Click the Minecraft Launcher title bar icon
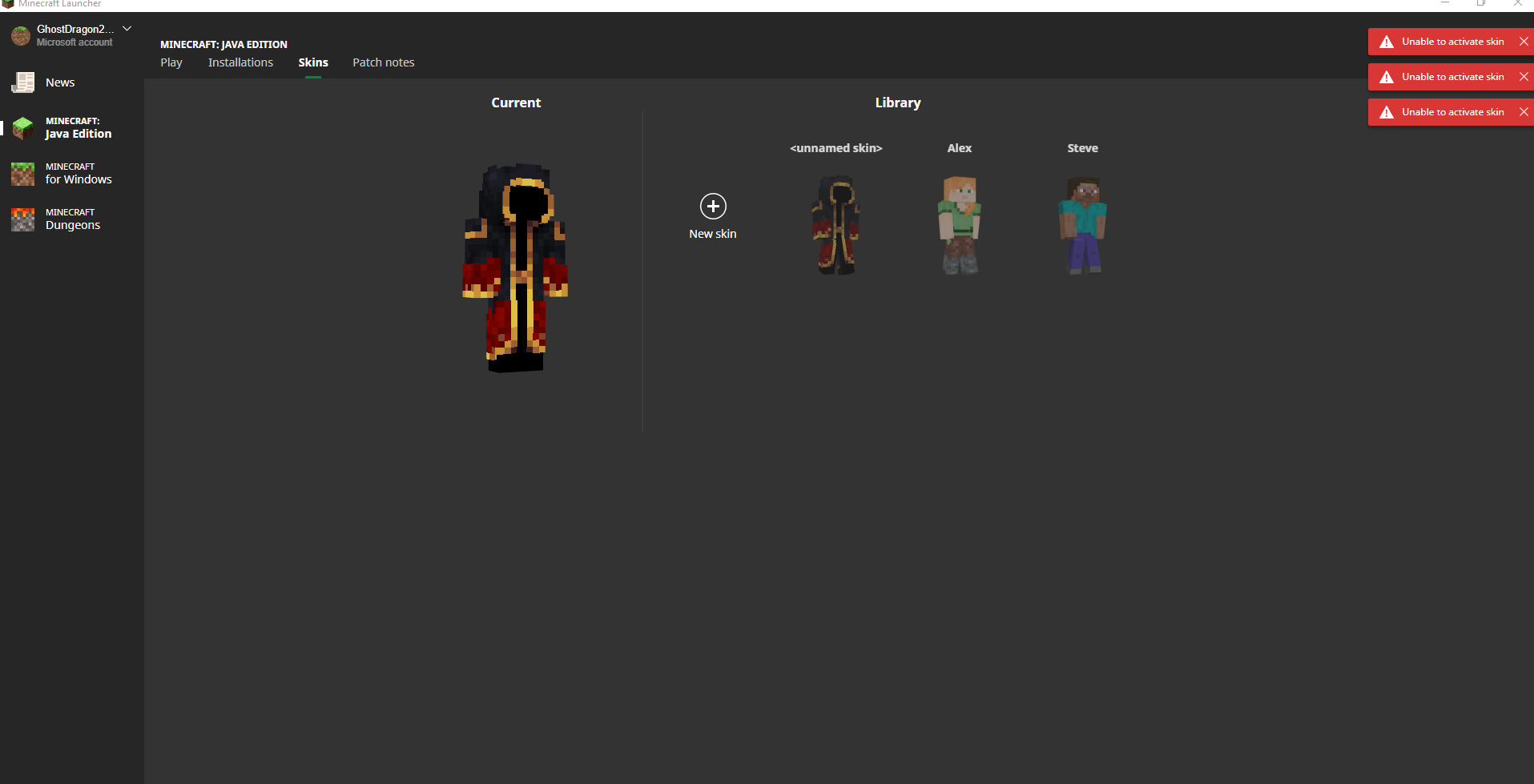This screenshot has height=784, width=1534. pyautogui.click(x=8, y=4)
